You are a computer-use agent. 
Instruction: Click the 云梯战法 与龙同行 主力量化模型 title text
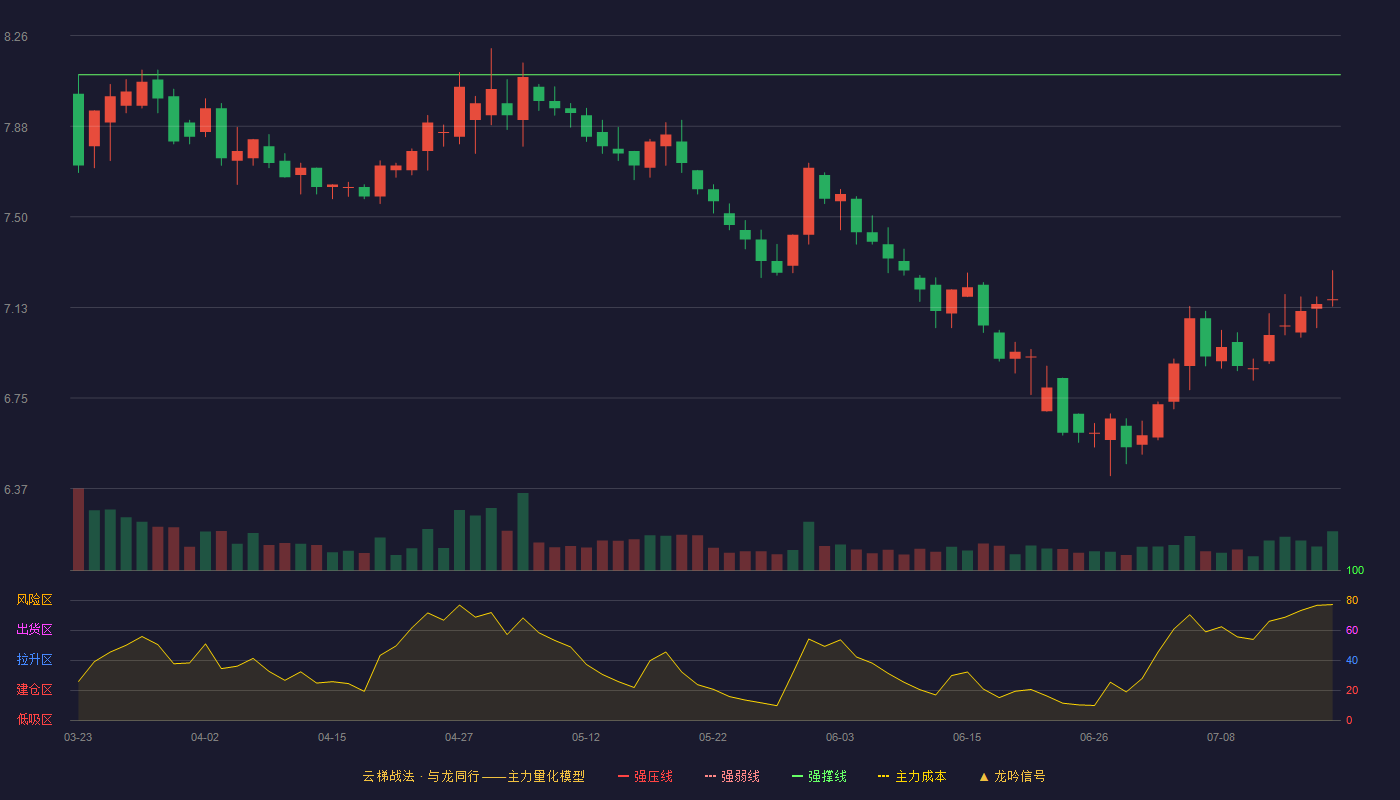pyautogui.click(x=474, y=776)
